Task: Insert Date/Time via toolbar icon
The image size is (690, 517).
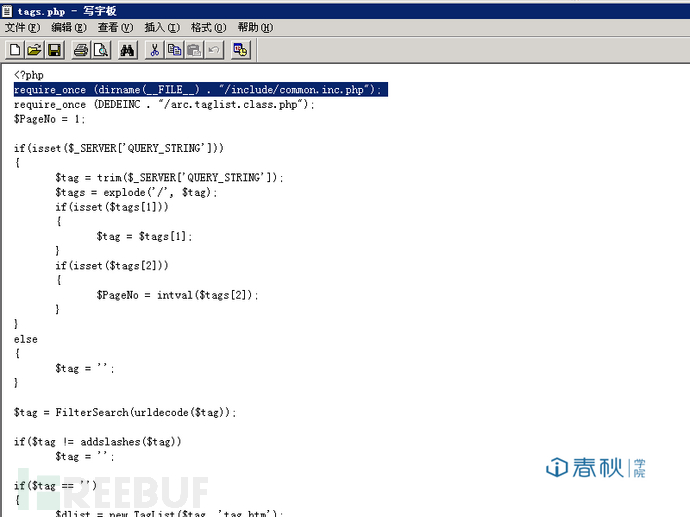Action: tap(240, 50)
